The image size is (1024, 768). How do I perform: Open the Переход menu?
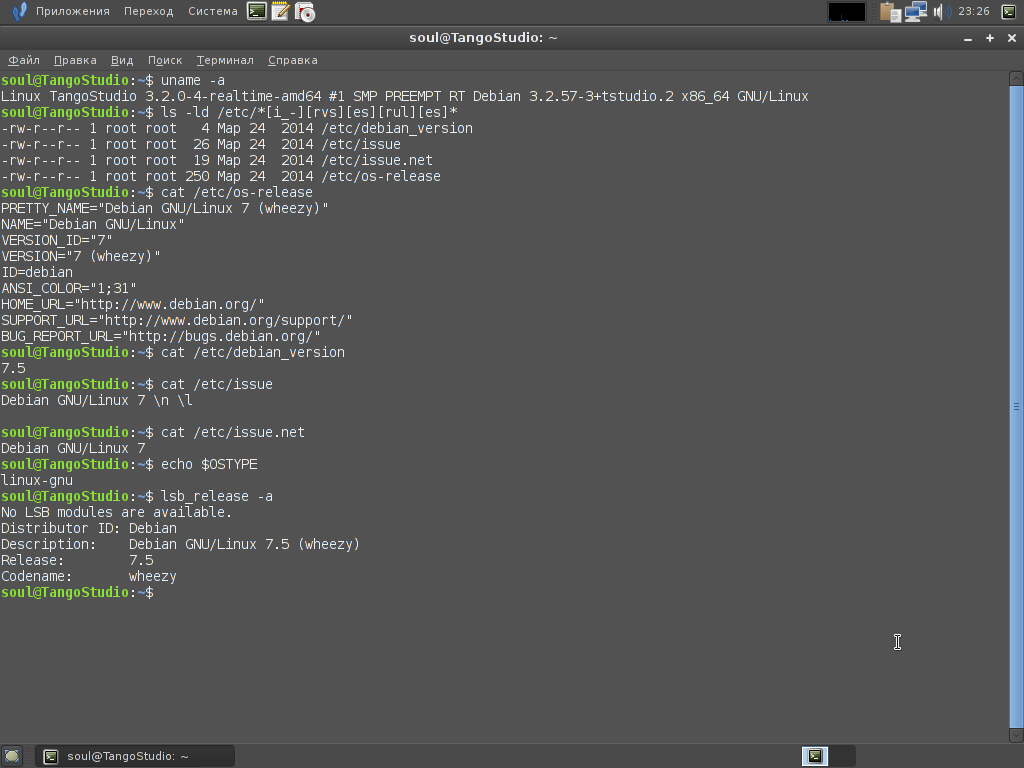[149, 11]
